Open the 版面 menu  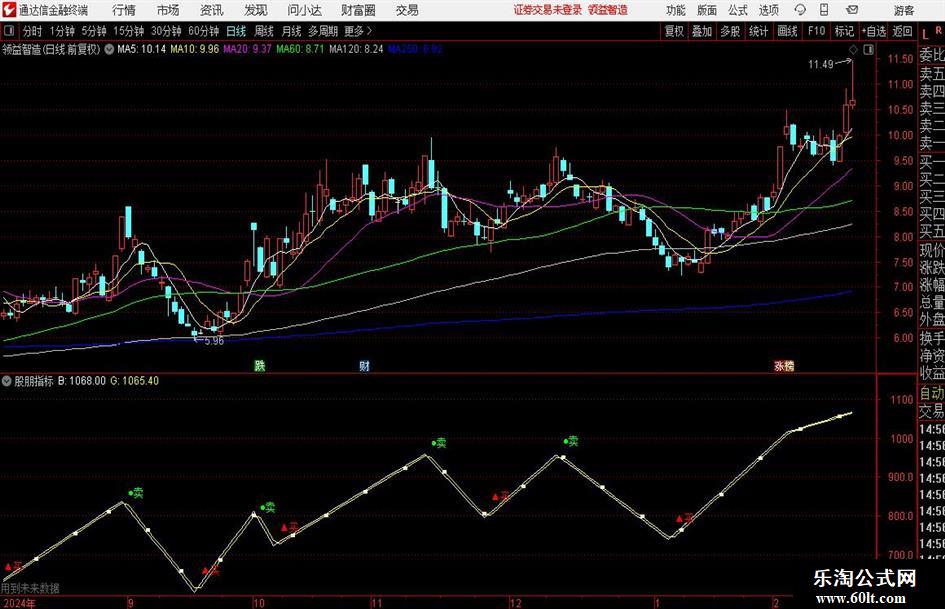point(706,10)
